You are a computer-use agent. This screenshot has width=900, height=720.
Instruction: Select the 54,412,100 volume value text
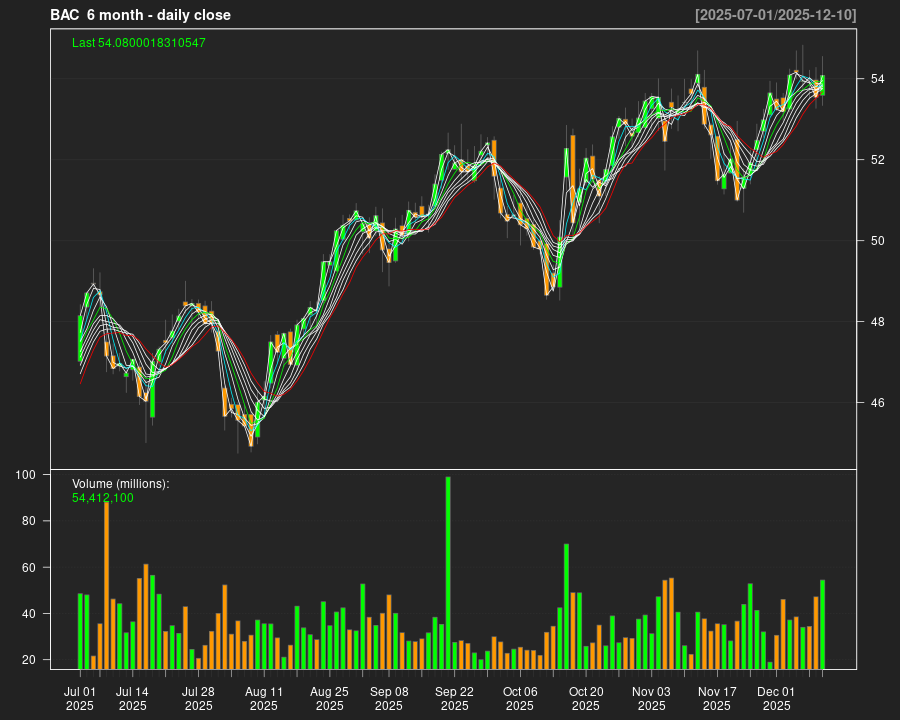(x=103, y=498)
